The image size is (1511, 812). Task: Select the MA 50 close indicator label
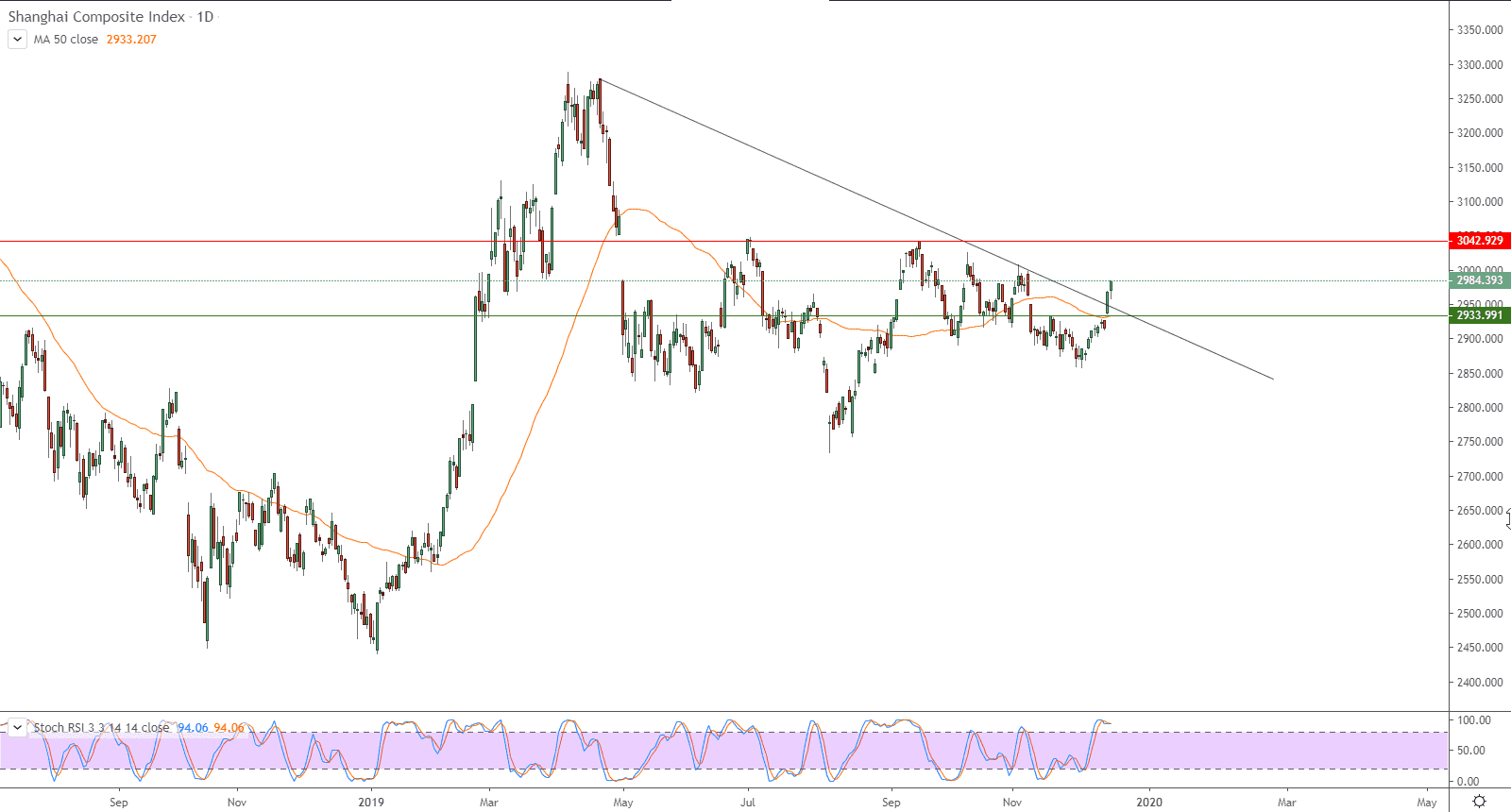pyautogui.click(x=66, y=40)
